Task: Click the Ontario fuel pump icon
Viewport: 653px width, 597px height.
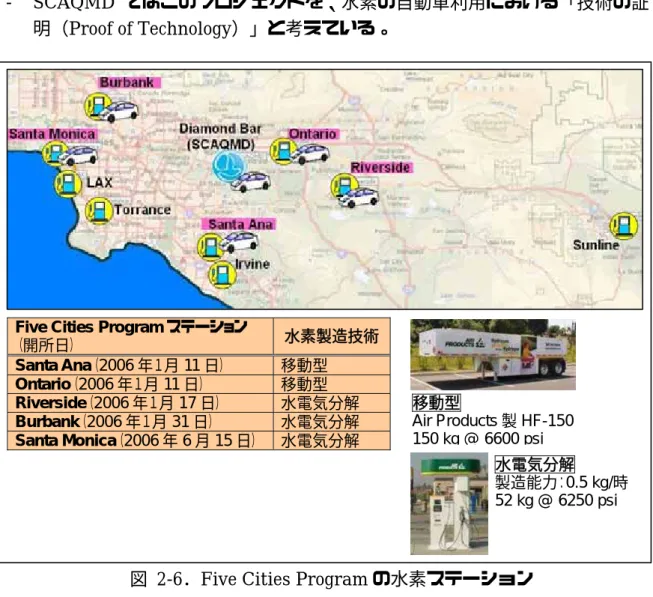Action: 283,151
